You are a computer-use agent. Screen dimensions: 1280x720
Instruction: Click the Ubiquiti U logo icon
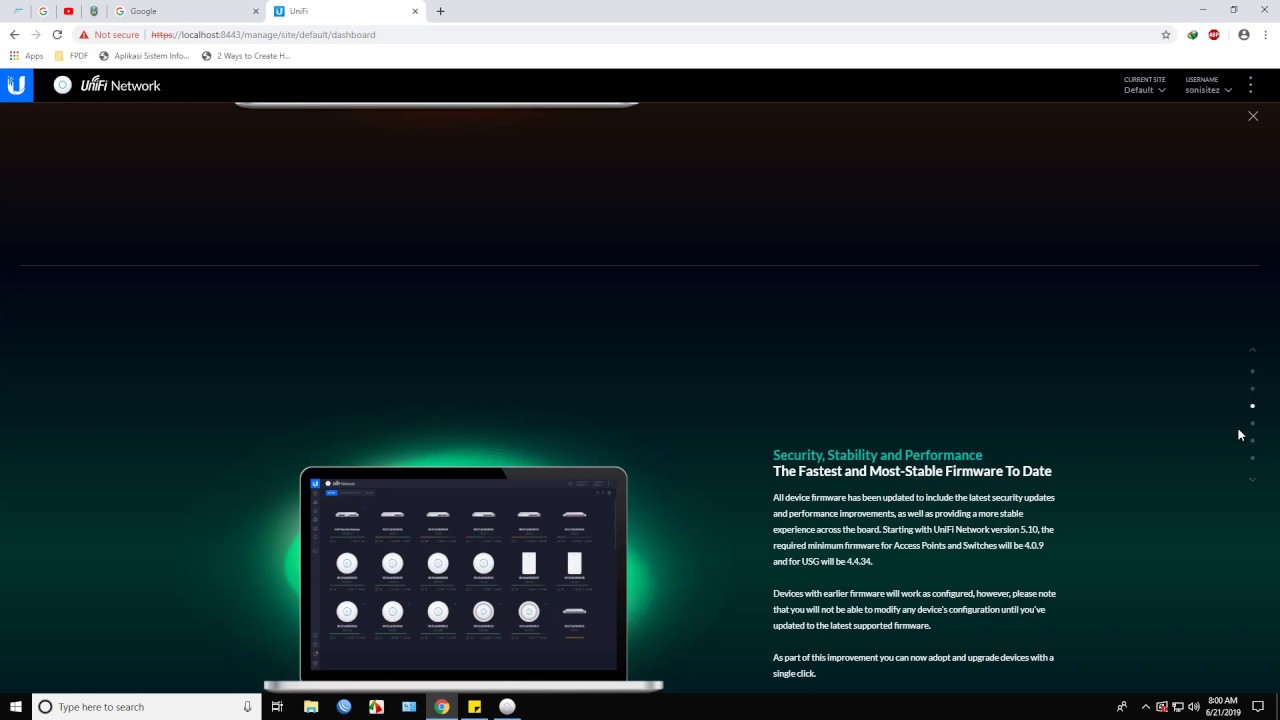point(16,85)
